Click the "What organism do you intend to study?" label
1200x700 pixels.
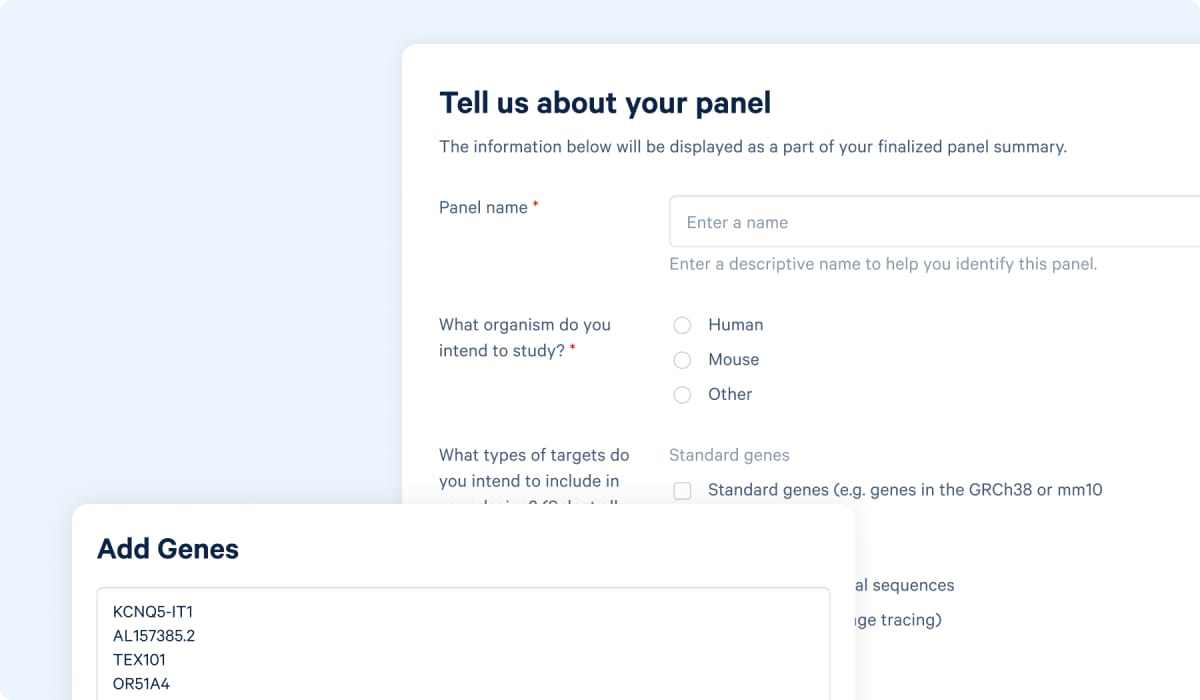point(524,338)
